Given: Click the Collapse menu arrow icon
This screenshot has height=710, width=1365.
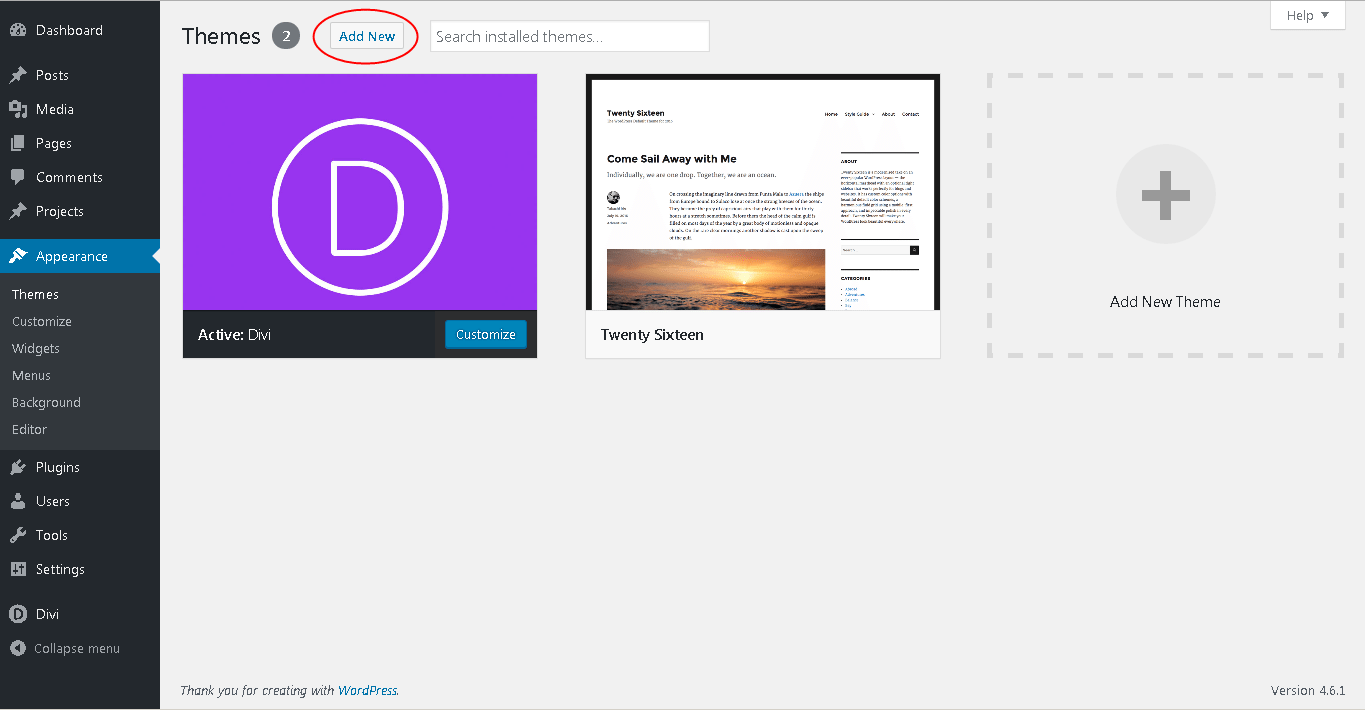Looking at the screenshot, I should tap(18, 648).
